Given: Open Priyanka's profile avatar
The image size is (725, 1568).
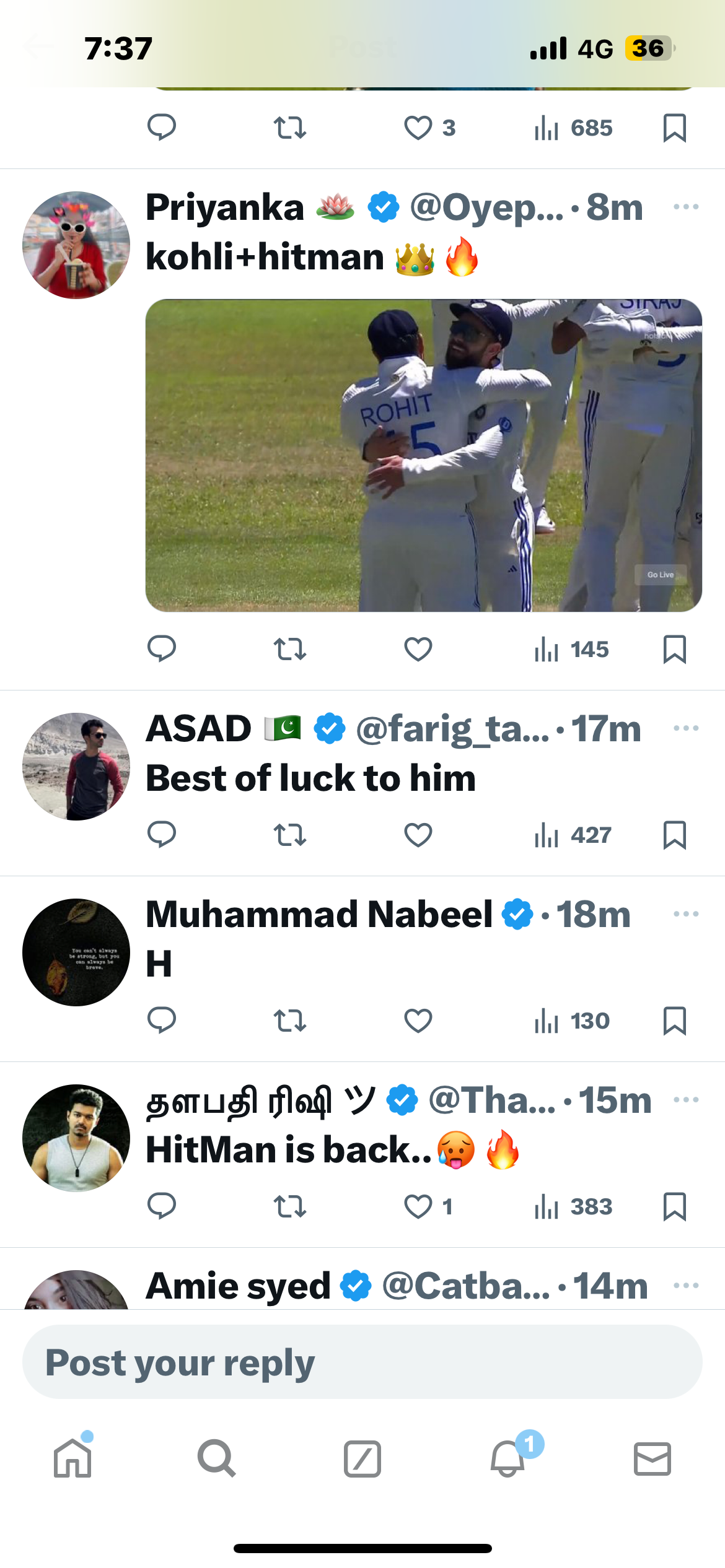Looking at the screenshot, I should point(76,245).
